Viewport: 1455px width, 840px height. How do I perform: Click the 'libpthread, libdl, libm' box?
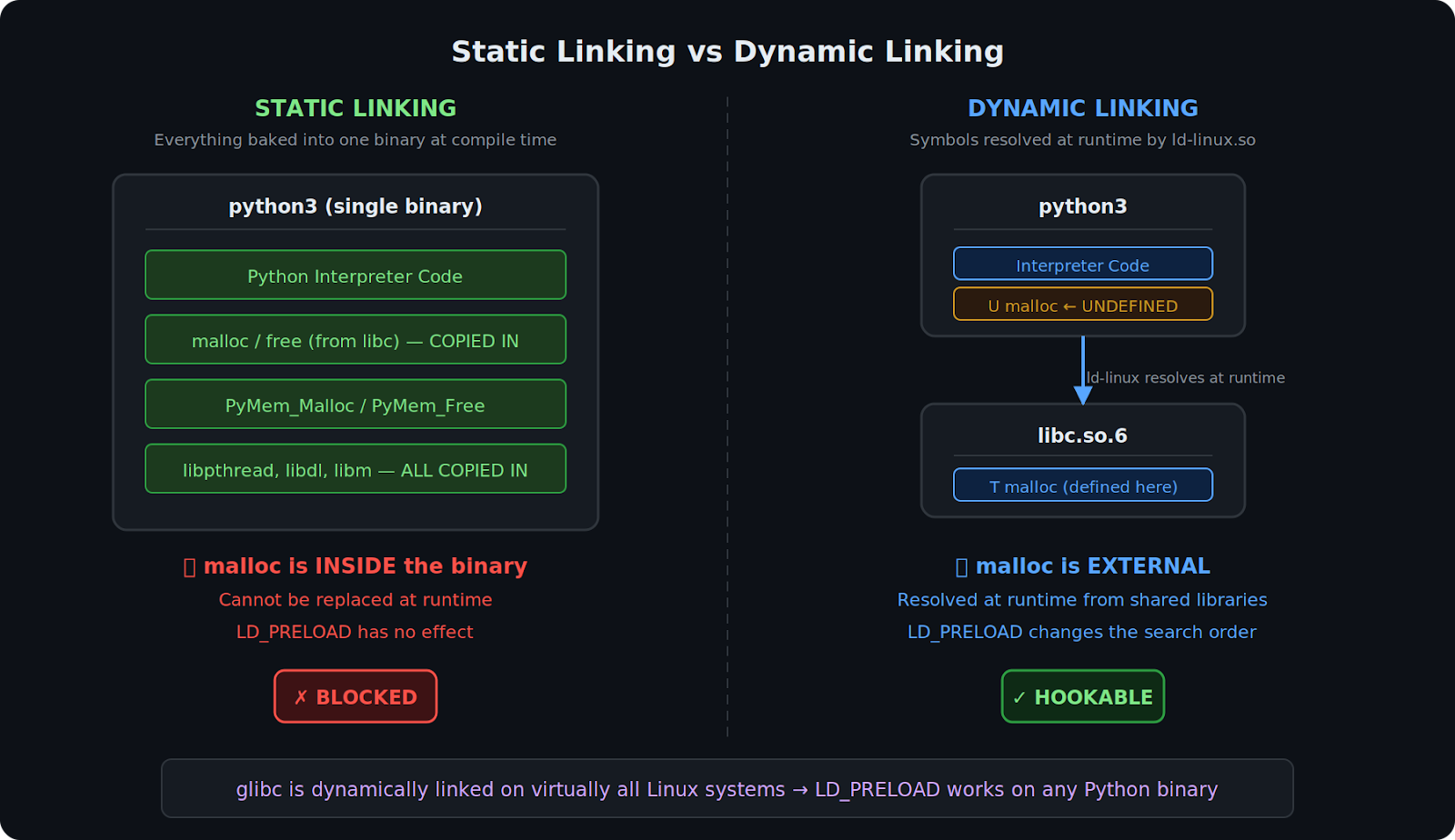356,469
